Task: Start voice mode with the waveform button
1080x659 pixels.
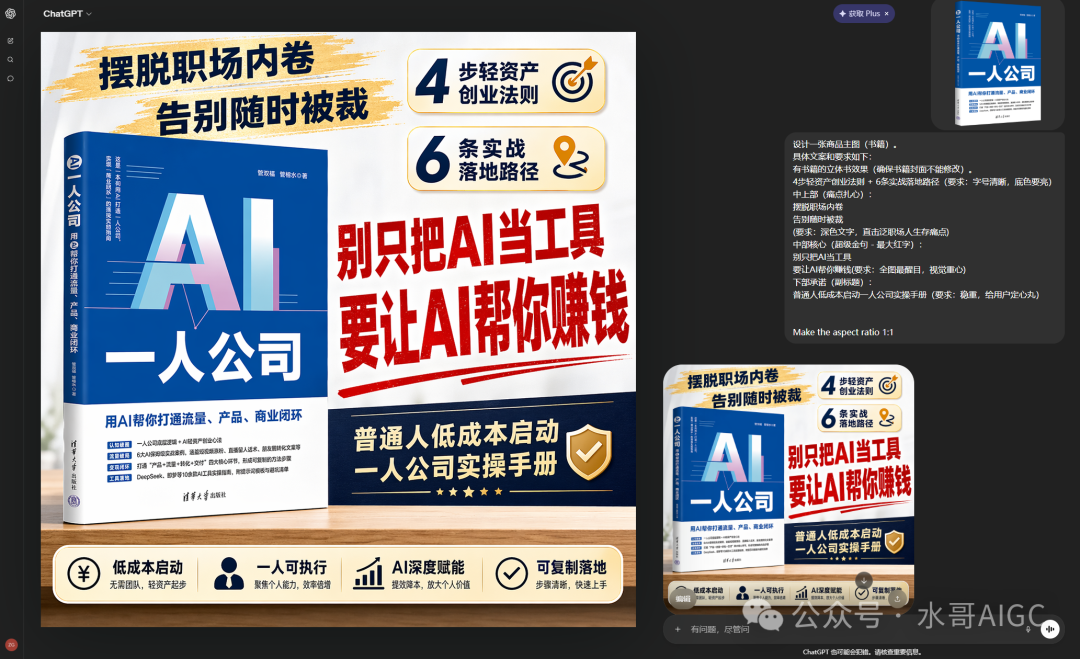Action: [x=1050, y=628]
